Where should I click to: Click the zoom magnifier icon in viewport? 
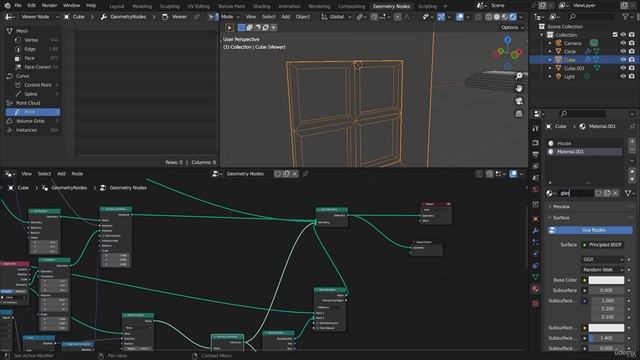(x=519, y=76)
